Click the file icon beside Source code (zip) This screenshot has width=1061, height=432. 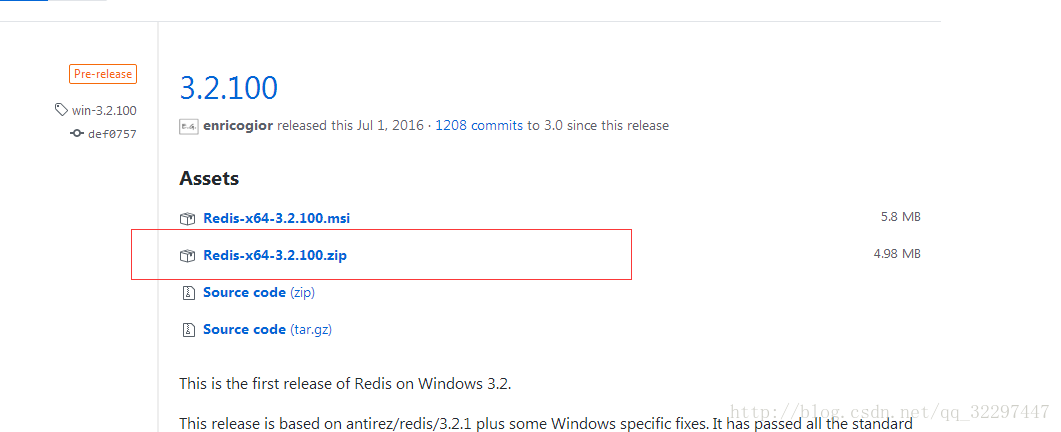tap(187, 293)
